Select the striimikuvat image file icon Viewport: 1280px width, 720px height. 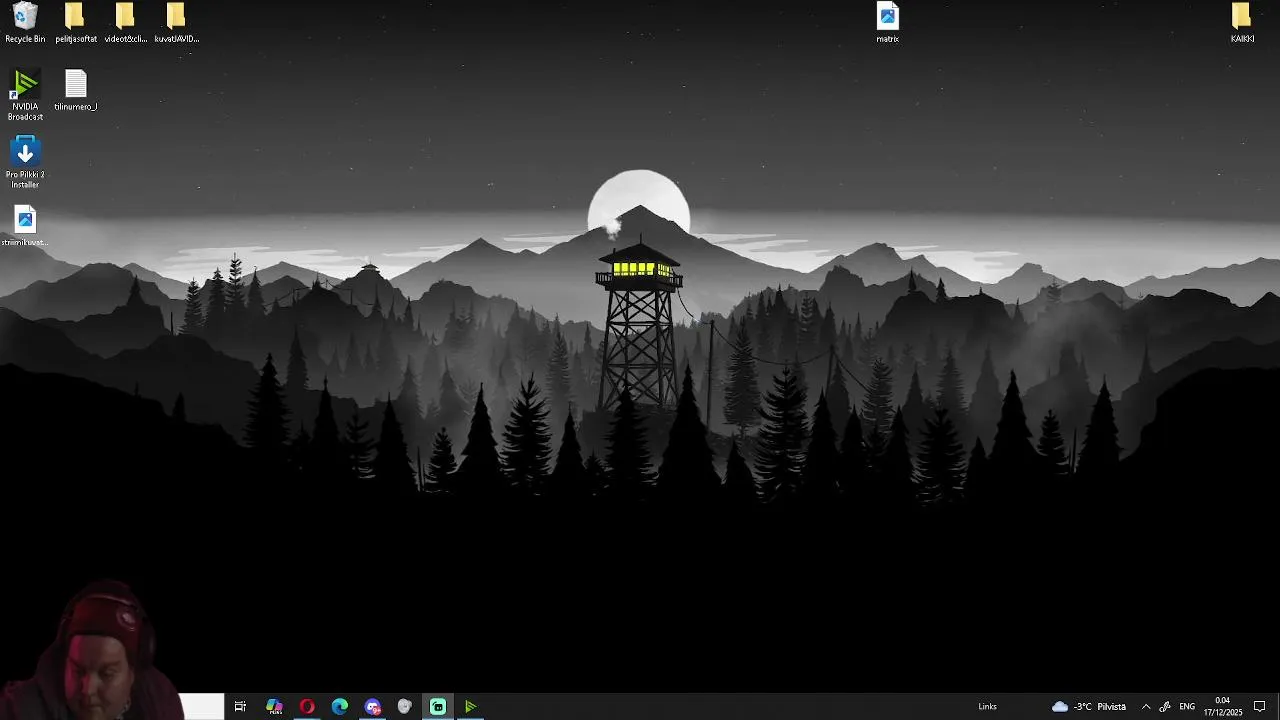(x=25, y=226)
